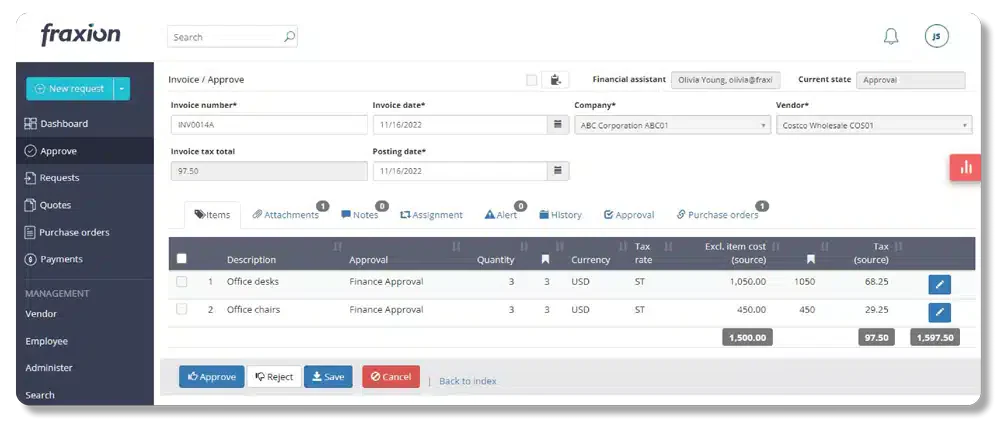This screenshot has width=1000, height=431.
Task: Click the 1,597.50 grand total
Action: pos(935,337)
